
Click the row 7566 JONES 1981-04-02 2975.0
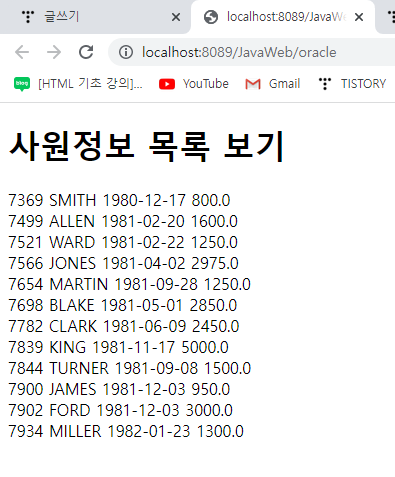(x=123, y=263)
